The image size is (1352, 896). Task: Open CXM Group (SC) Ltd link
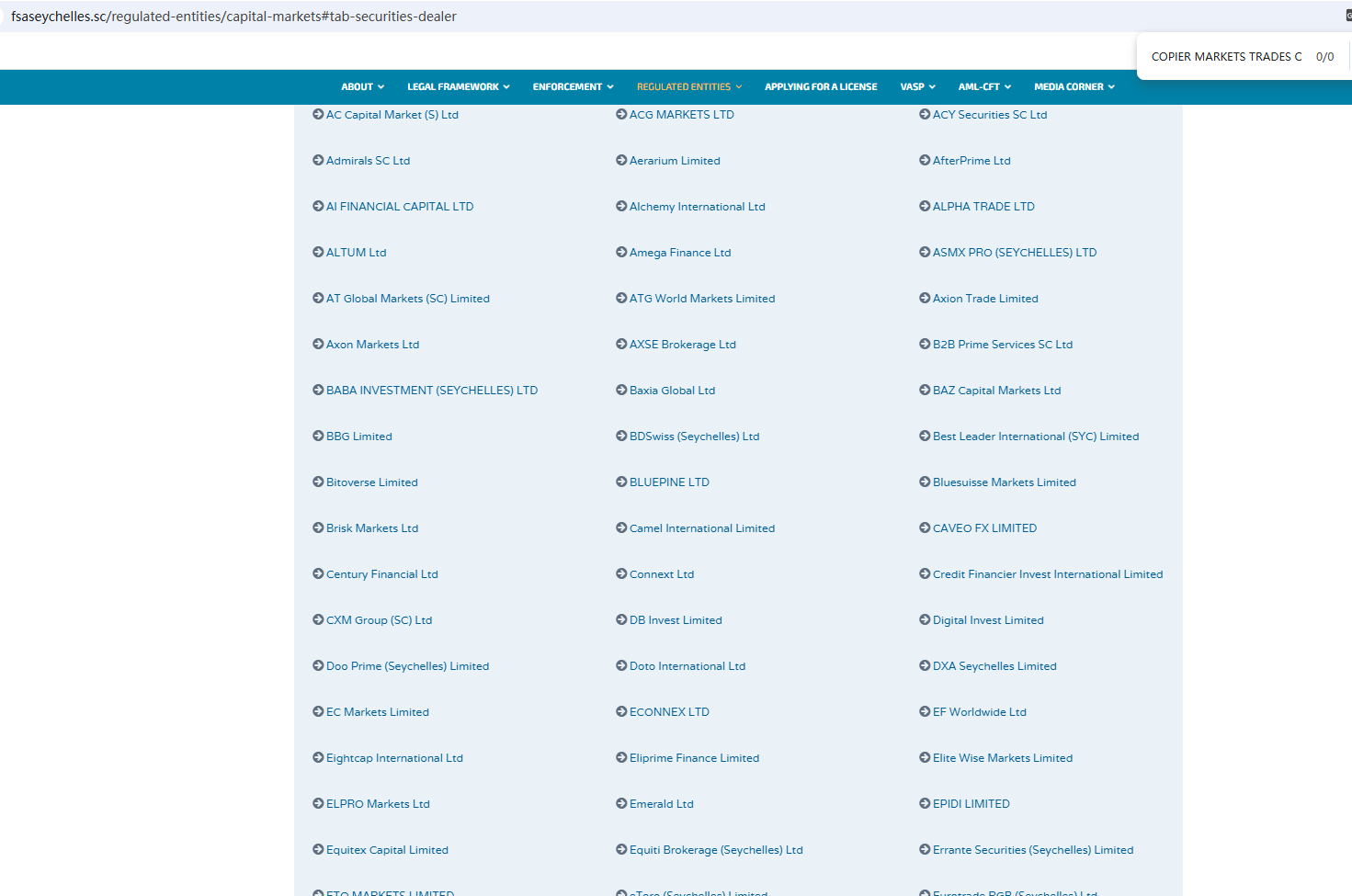click(379, 620)
